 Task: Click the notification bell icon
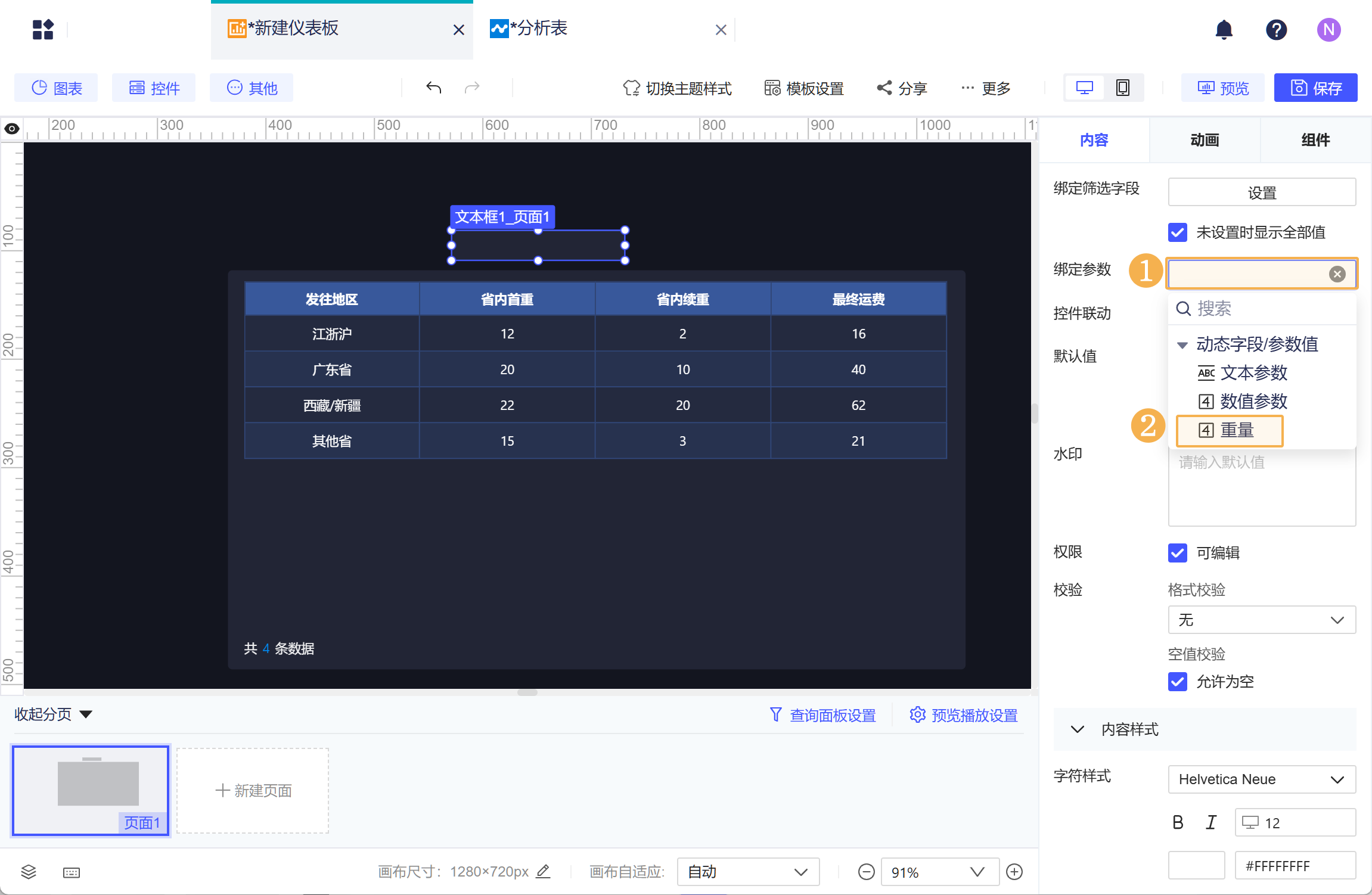coord(1224,29)
